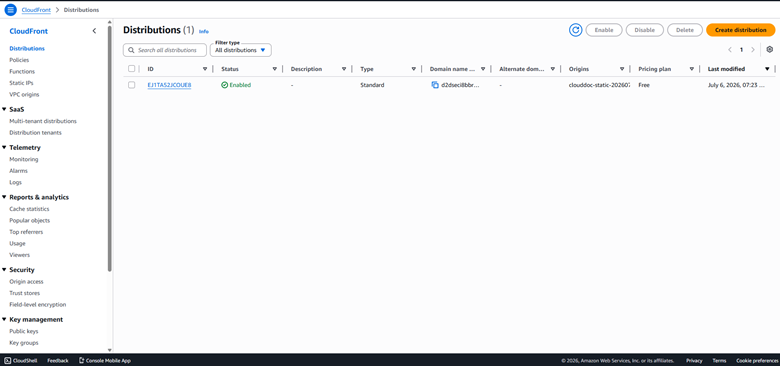This screenshot has height=366, width=780.
Task: Collapse Reports & analytics section
Action: pos(4,197)
